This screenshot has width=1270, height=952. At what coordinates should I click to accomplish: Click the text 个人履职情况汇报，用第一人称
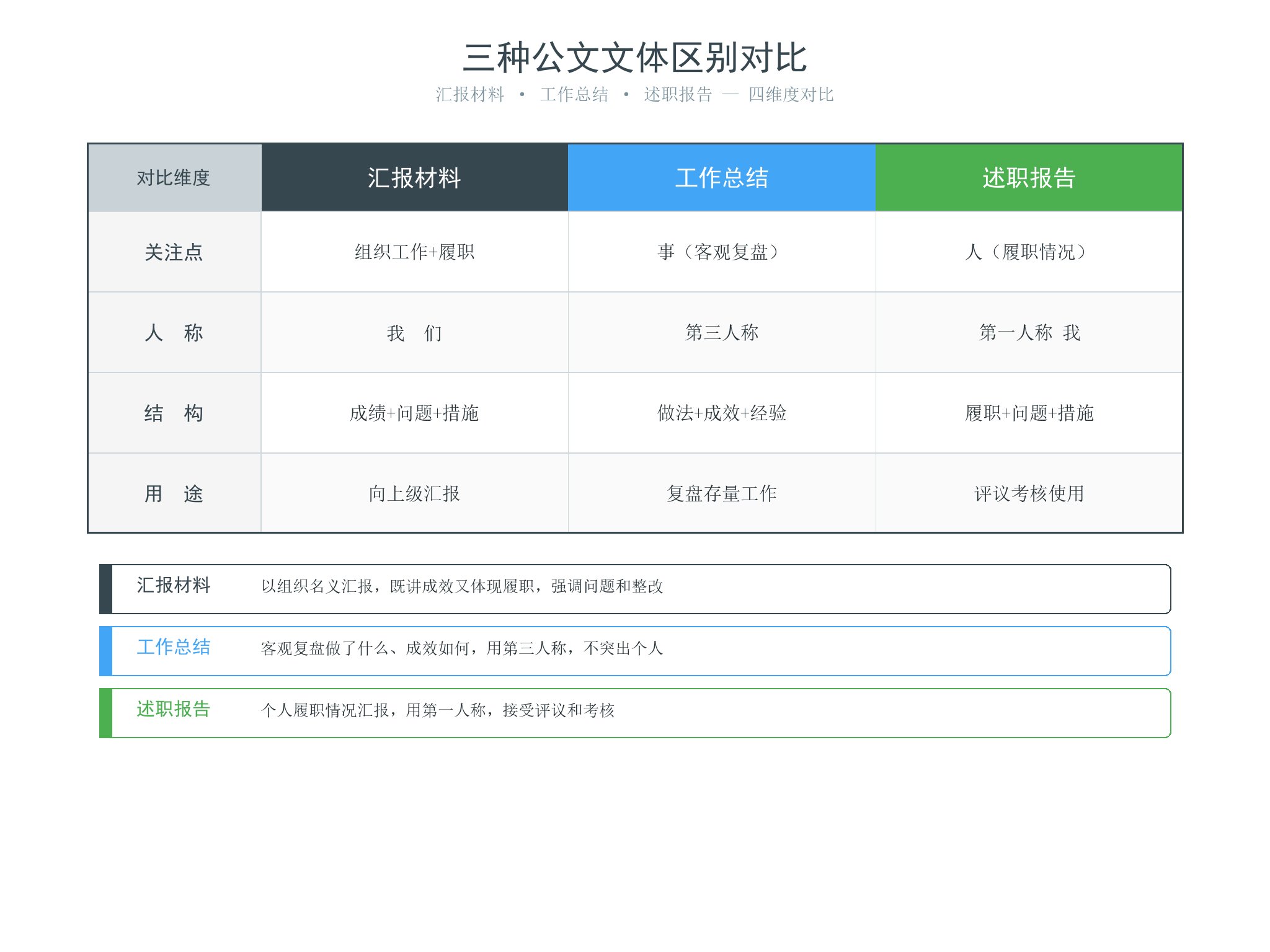[x=373, y=710]
